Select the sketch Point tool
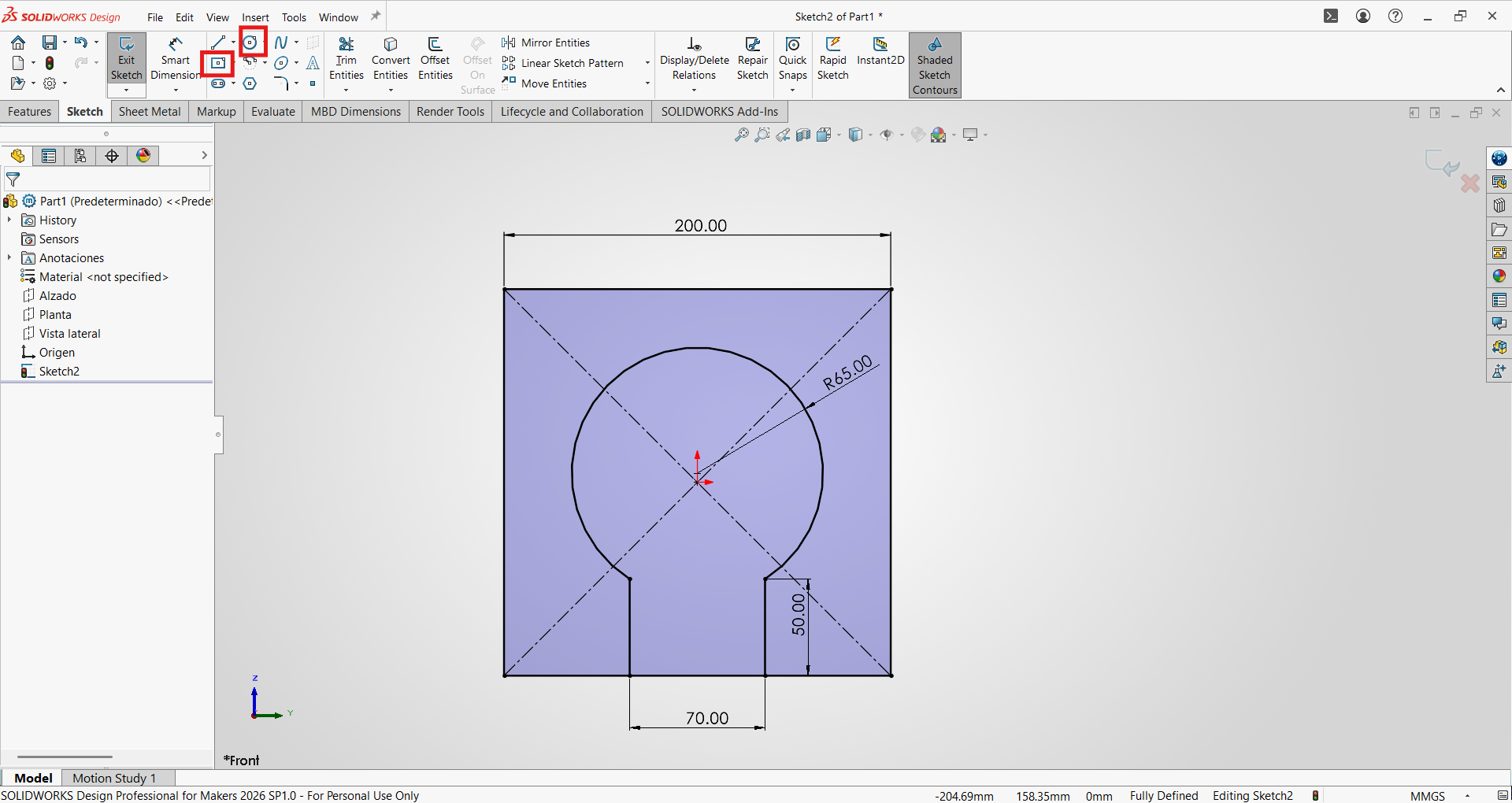Screen dimensions: 1512x803 (313, 83)
